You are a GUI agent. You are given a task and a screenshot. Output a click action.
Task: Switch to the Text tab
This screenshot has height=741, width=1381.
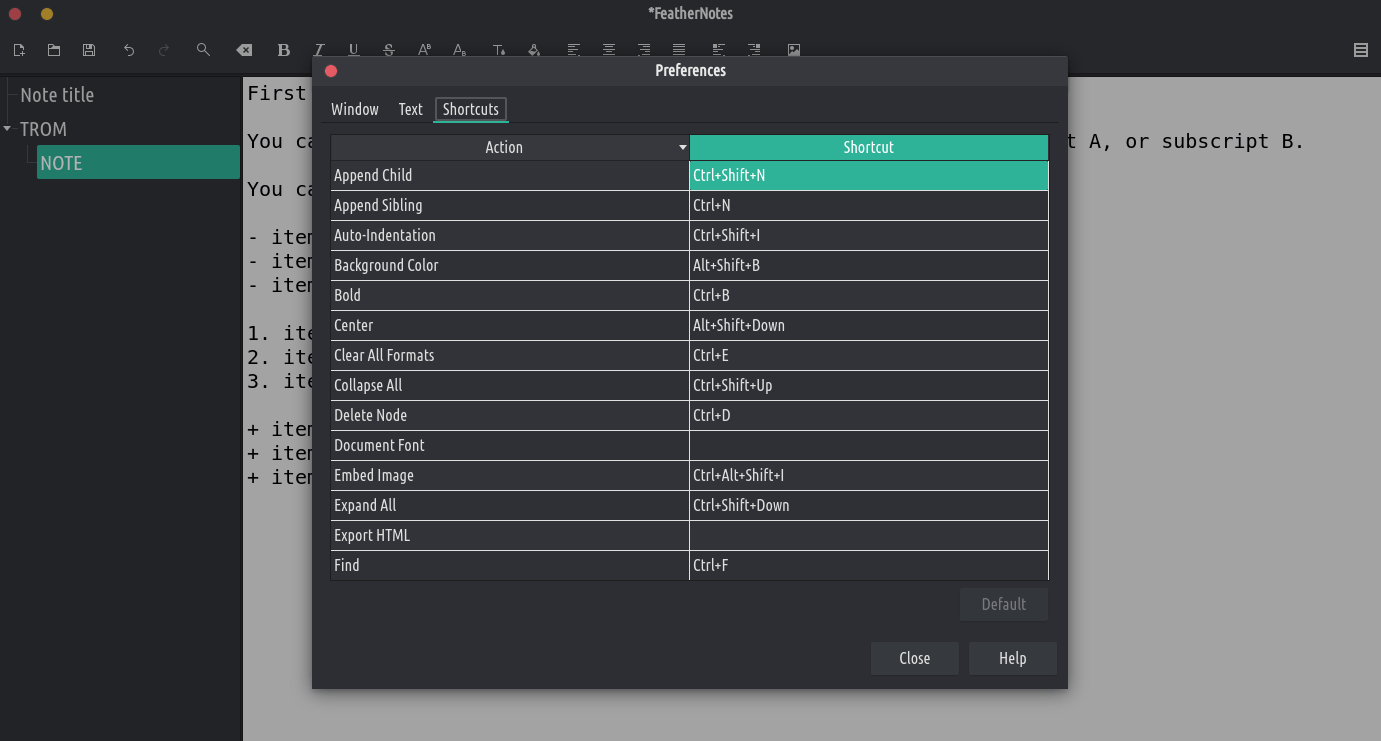[x=411, y=109]
